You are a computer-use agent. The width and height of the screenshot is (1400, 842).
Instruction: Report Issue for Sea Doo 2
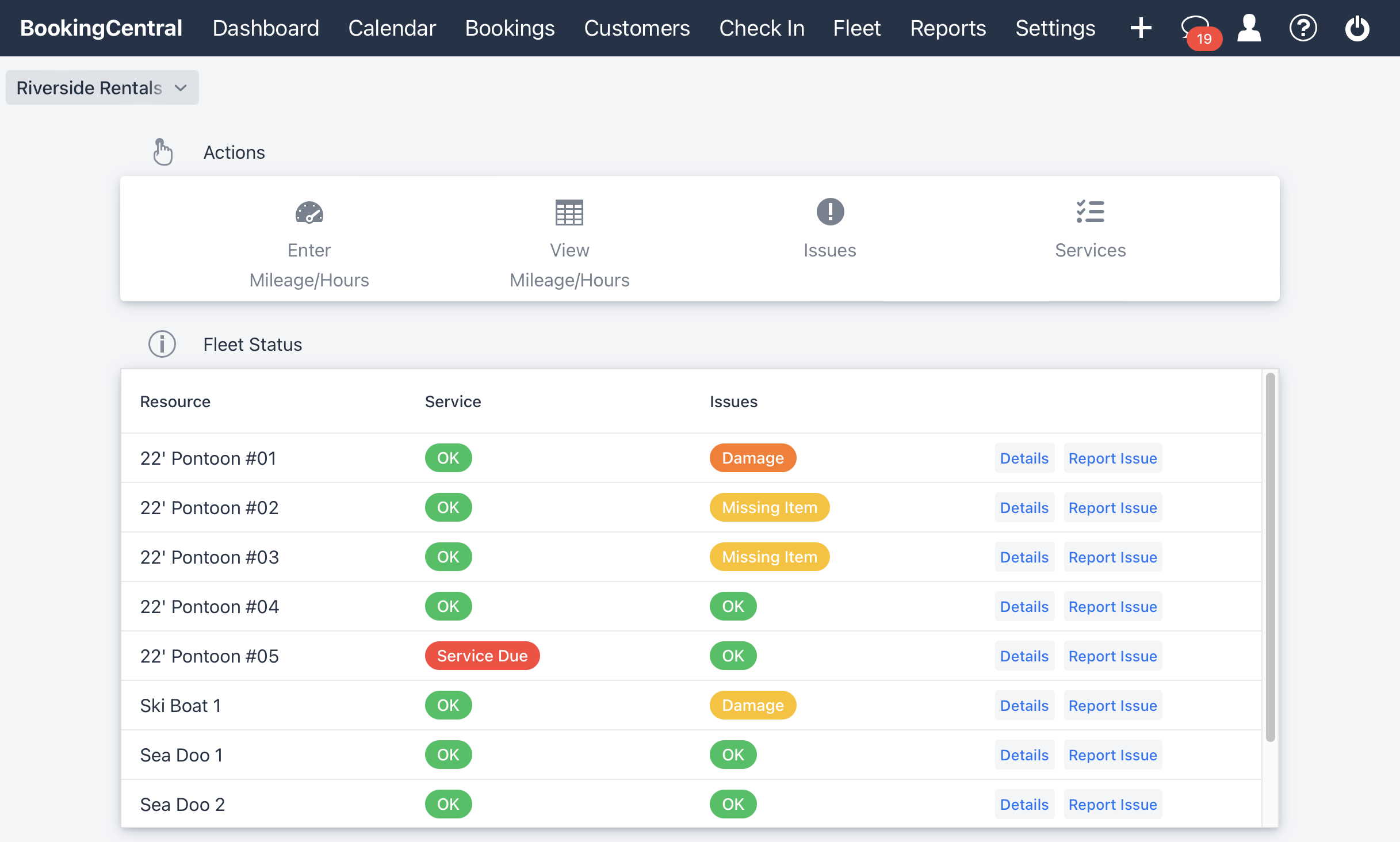point(1113,804)
